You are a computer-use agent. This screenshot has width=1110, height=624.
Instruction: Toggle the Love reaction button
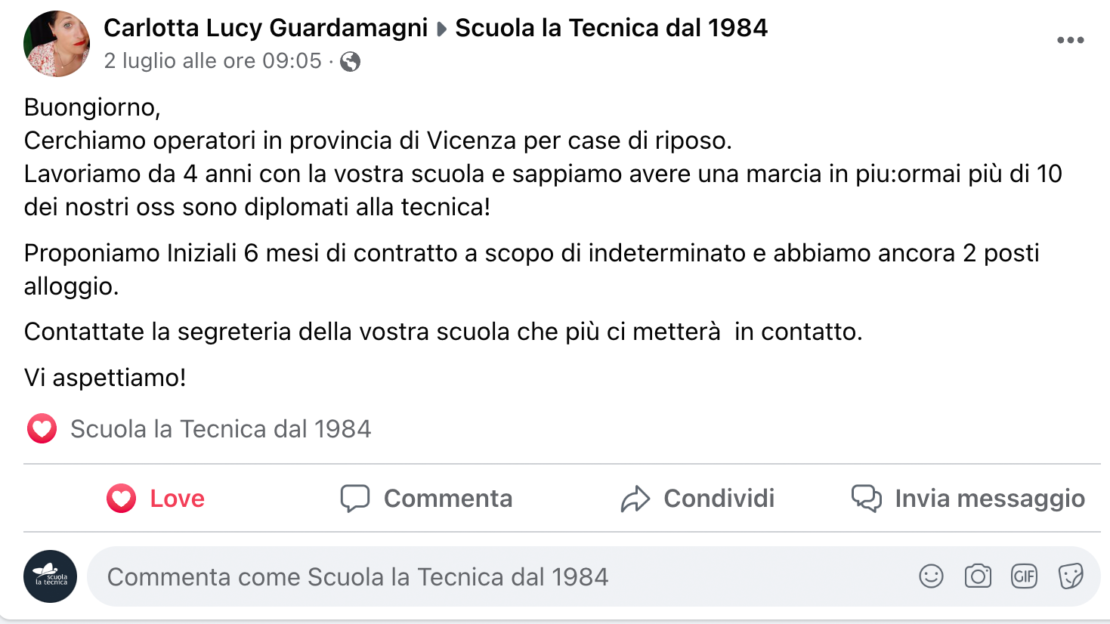pyautogui.click(x=155, y=498)
